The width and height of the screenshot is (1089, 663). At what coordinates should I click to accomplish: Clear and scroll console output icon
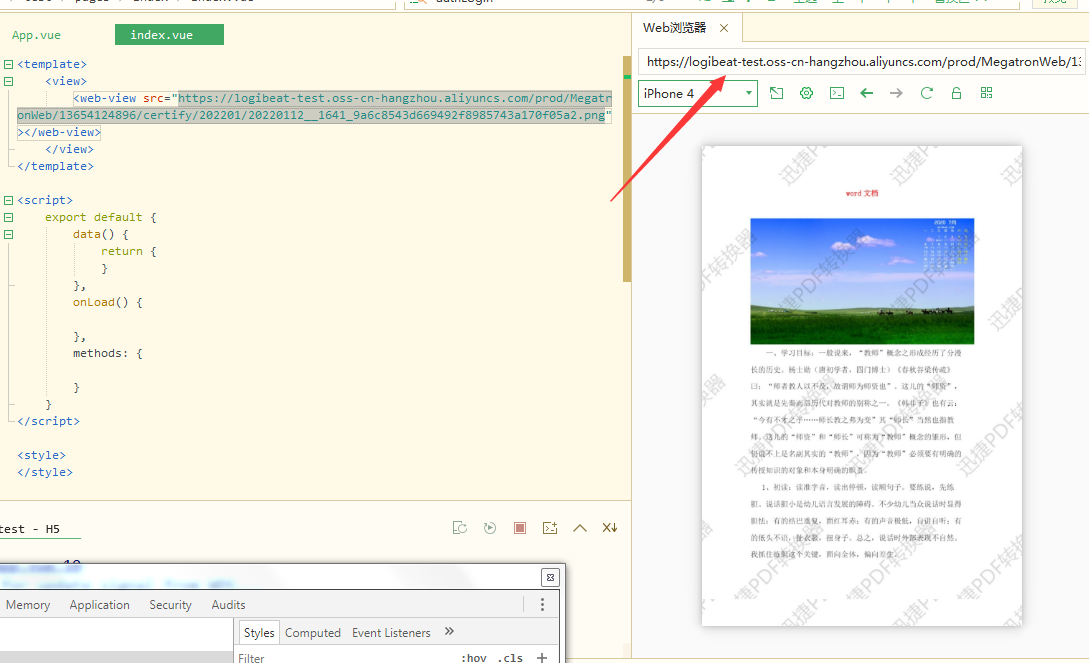click(x=610, y=528)
